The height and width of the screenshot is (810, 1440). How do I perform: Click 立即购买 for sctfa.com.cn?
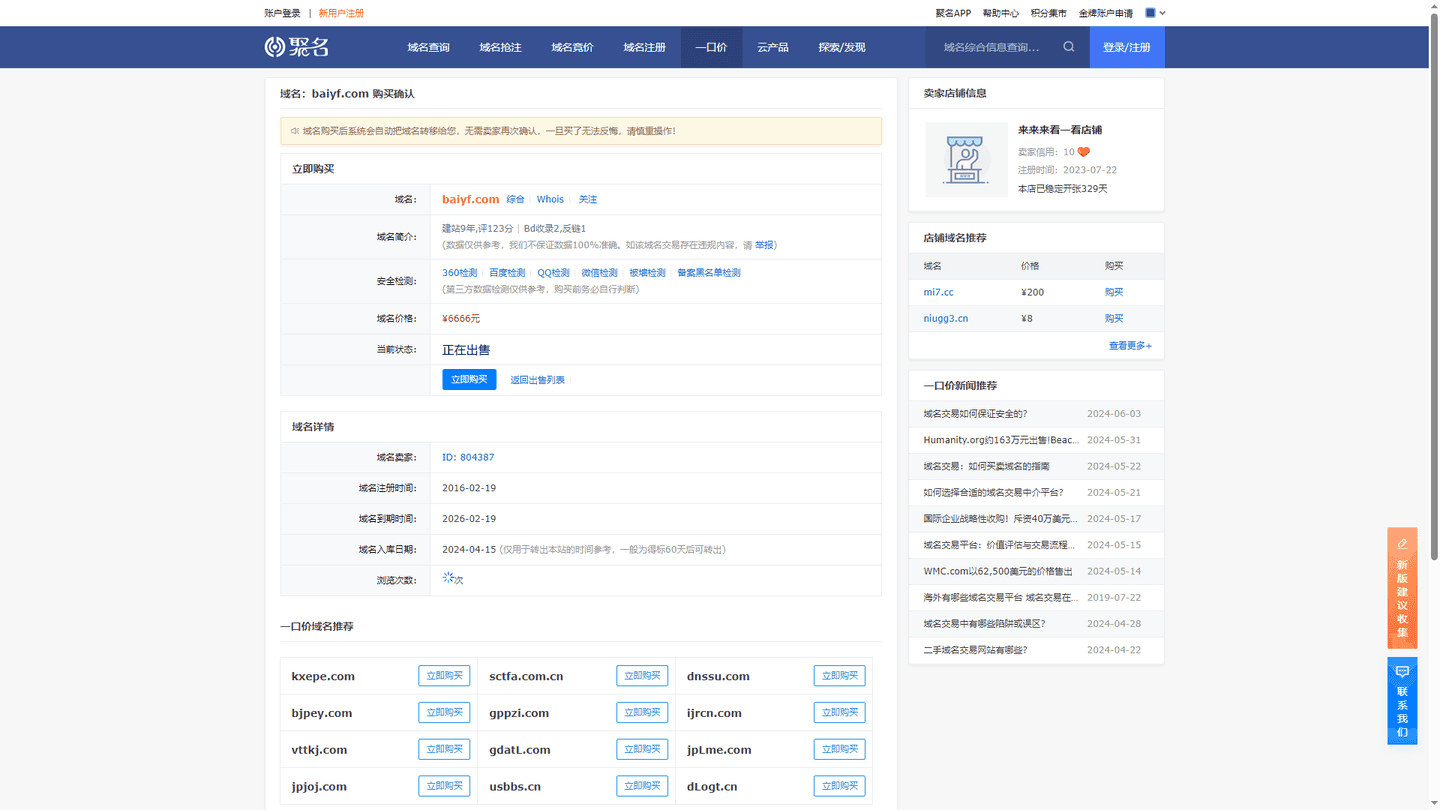point(642,676)
